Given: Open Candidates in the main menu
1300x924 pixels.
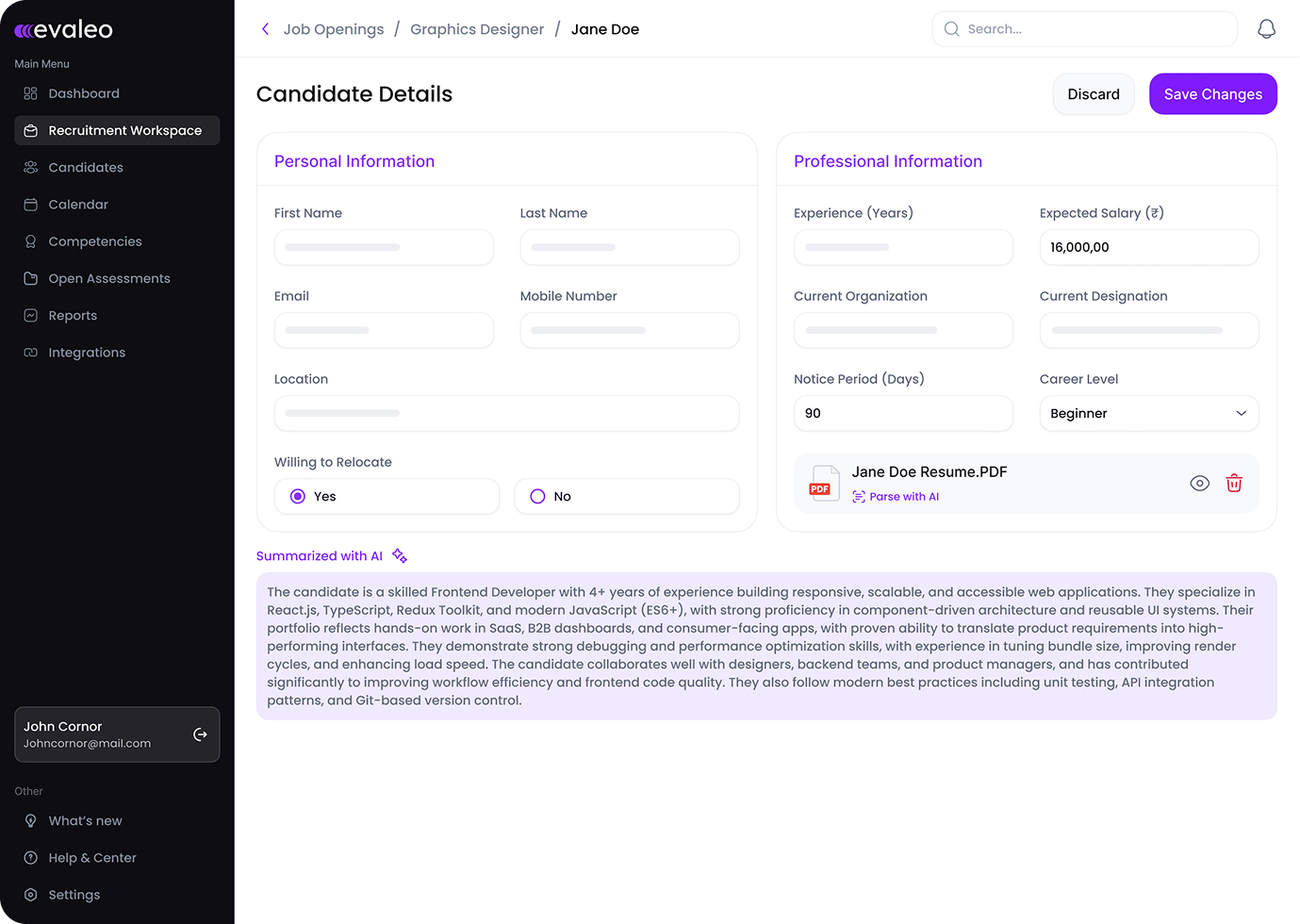Looking at the screenshot, I should point(86,168).
